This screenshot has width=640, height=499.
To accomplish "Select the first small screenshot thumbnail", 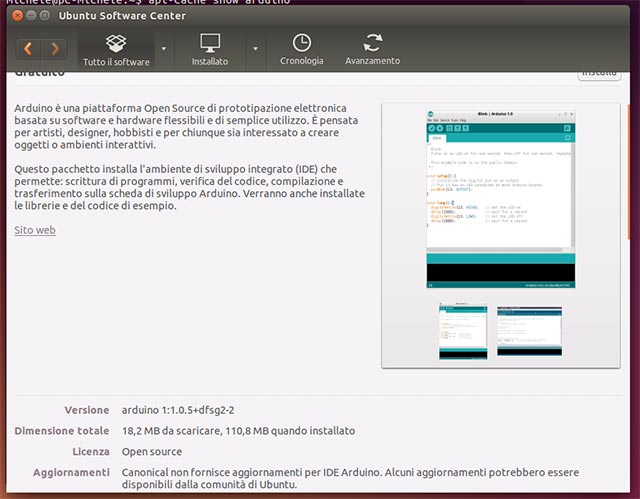I will 463,331.
